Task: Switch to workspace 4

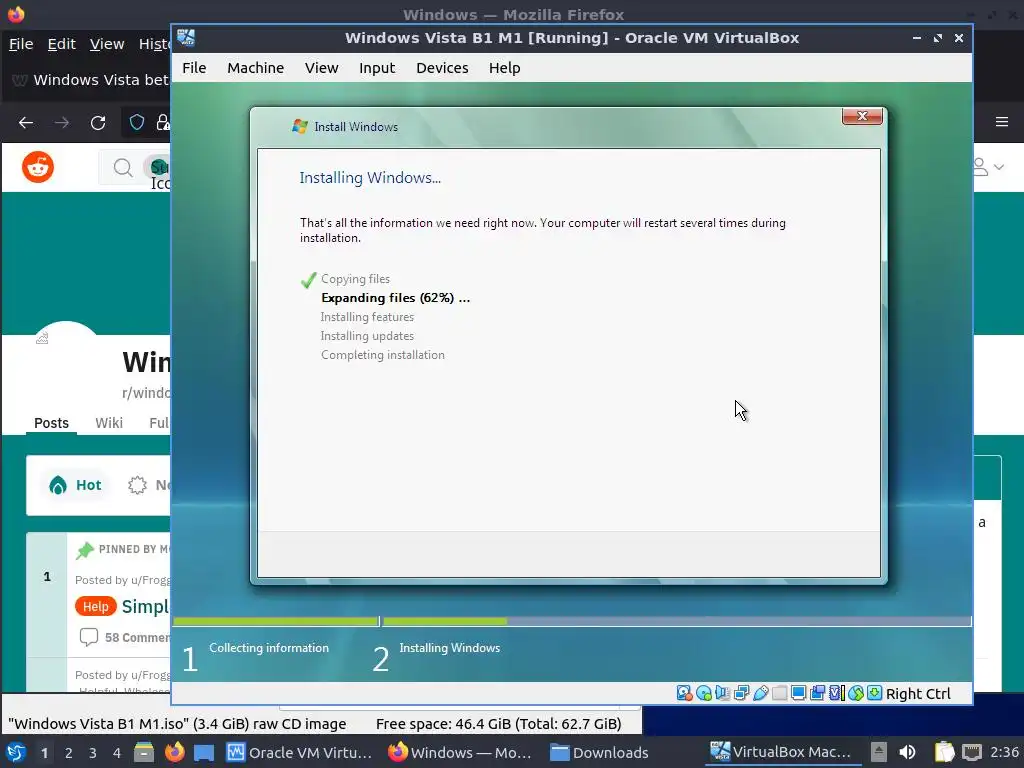Action: 117,753
